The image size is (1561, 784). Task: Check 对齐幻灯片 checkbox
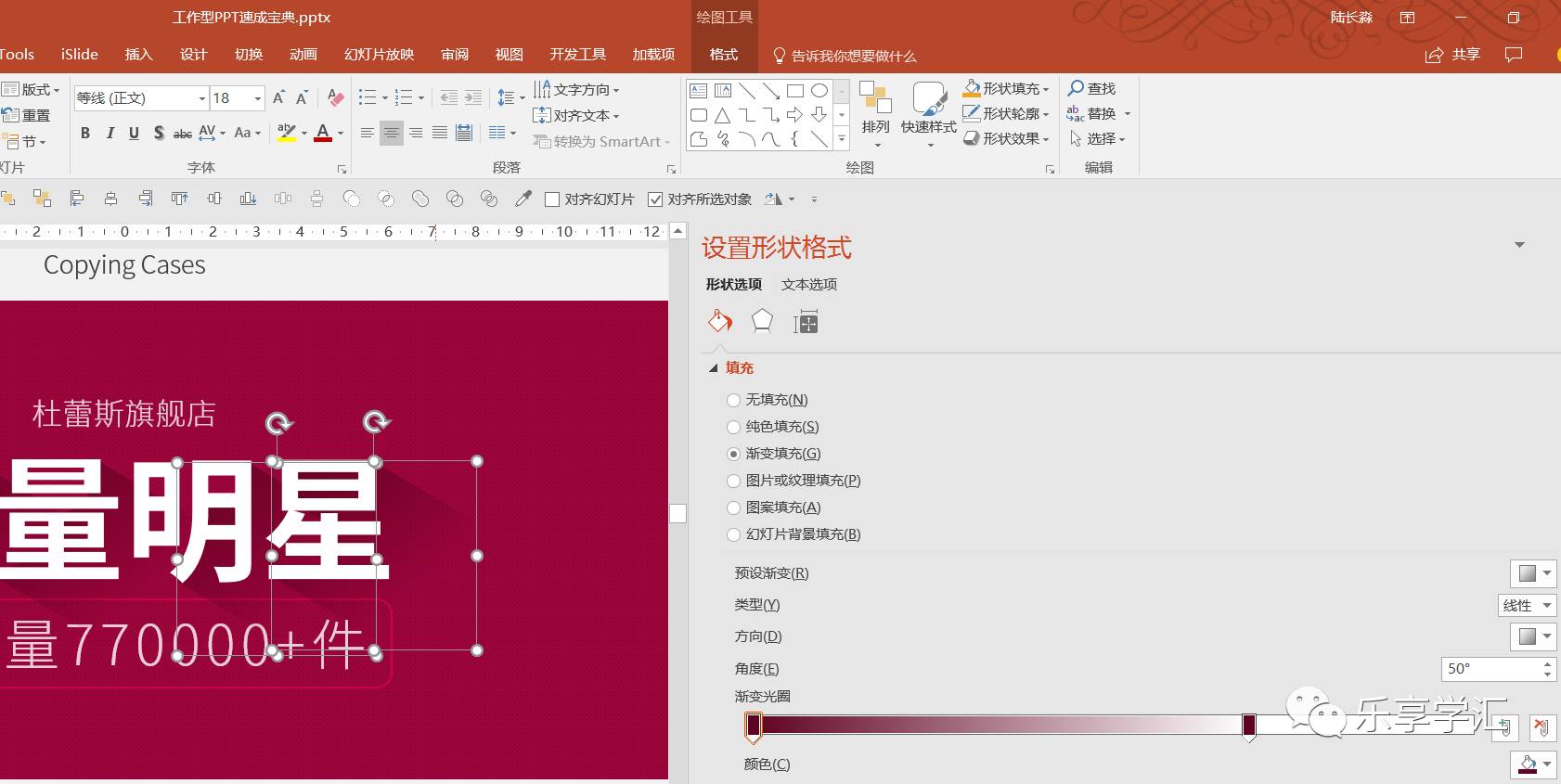click(x=552, y=199)
